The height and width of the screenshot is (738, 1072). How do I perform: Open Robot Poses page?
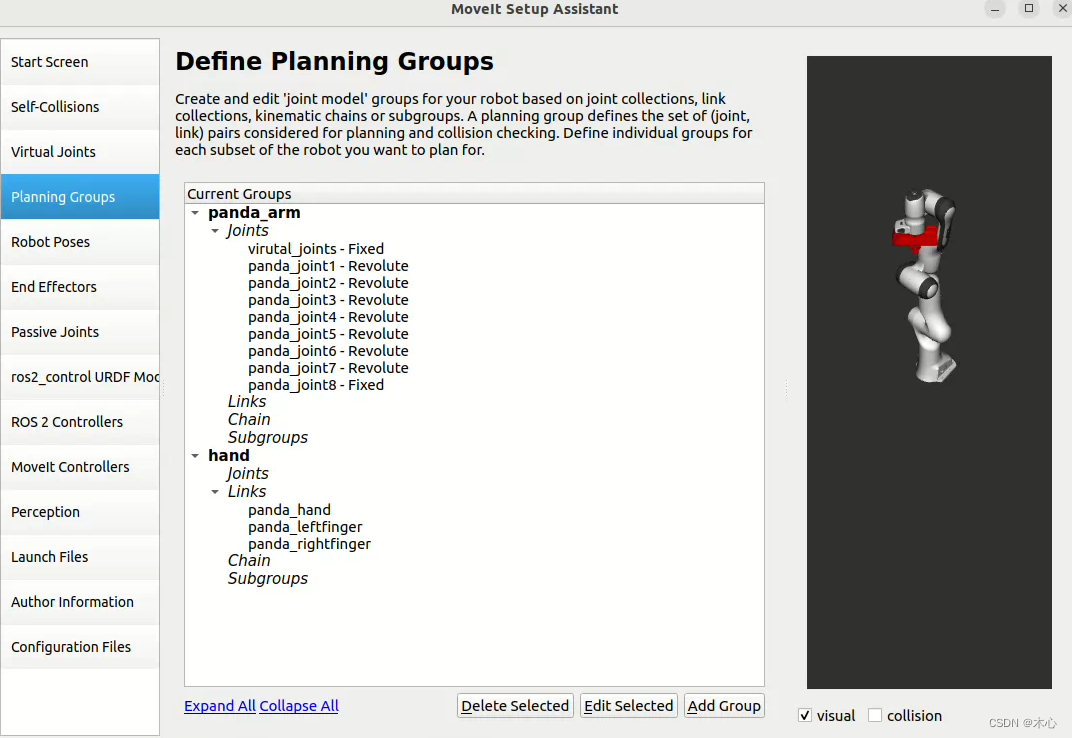(80, 242)
